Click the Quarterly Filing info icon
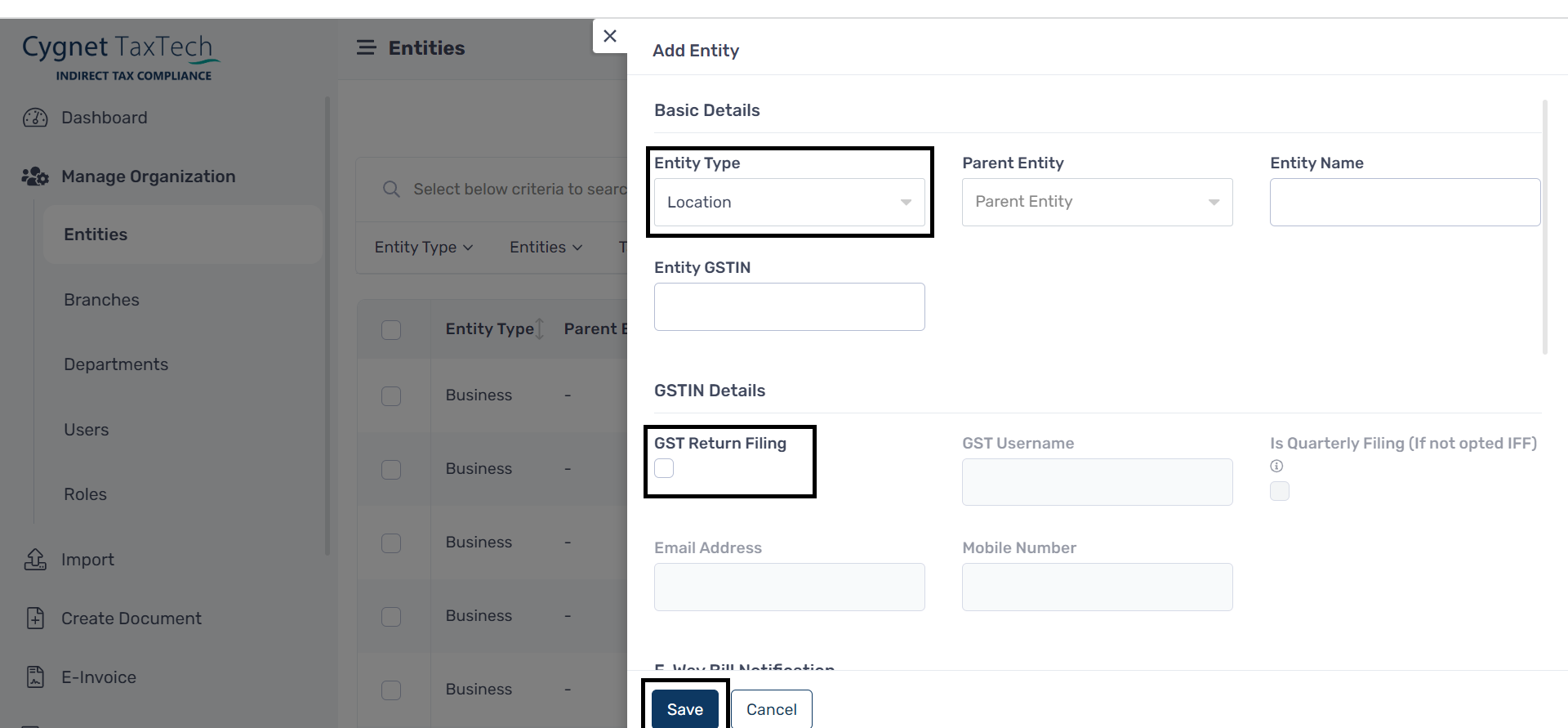Image resolution: width=1568 pixels, height=728 pixels. click(x=1276, y=466)
